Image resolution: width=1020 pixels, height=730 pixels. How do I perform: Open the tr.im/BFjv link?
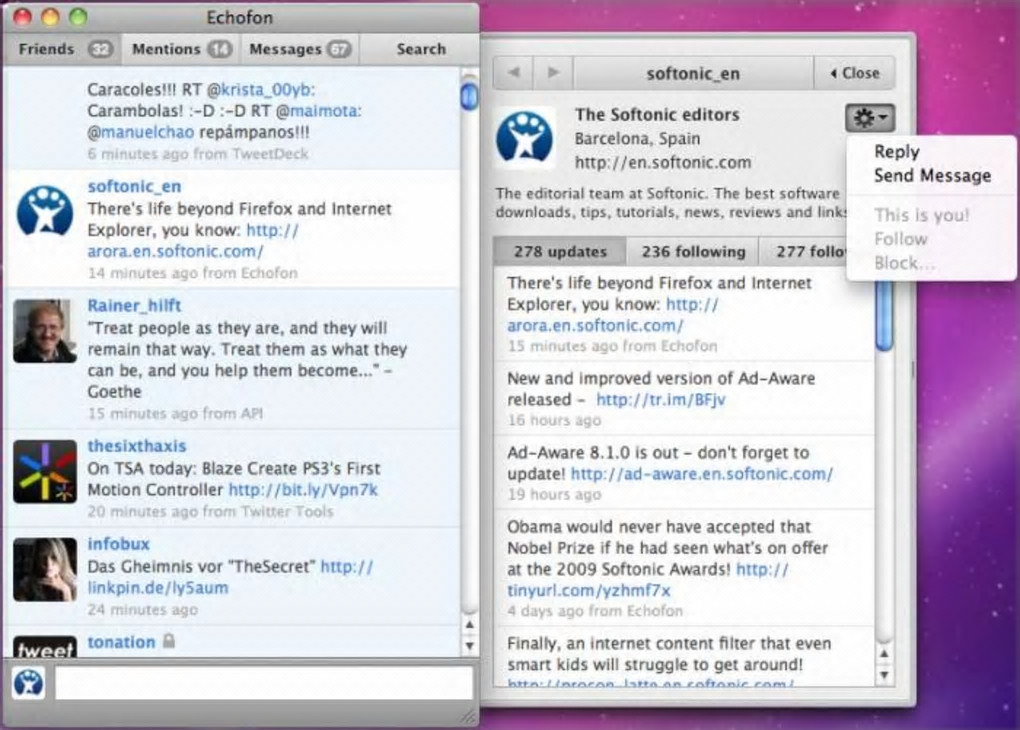click(660, 399)
